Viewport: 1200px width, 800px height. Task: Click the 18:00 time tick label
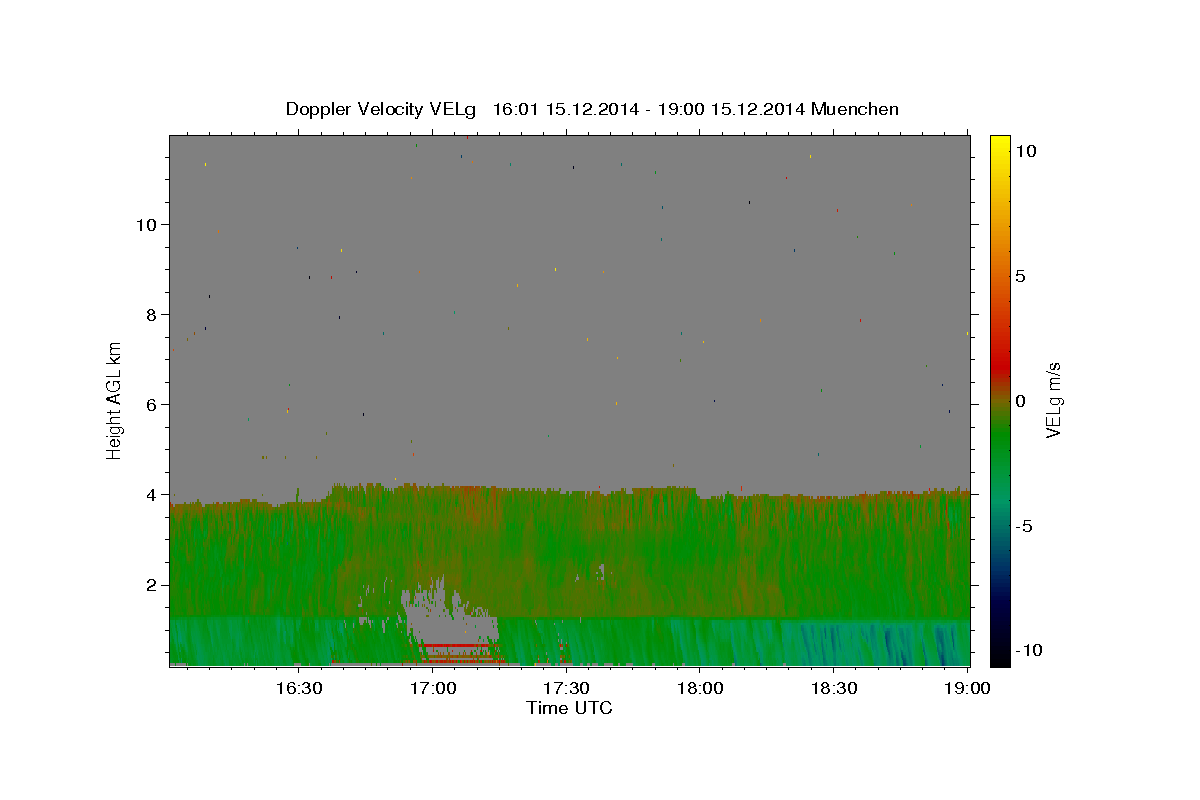click(699, 688)
